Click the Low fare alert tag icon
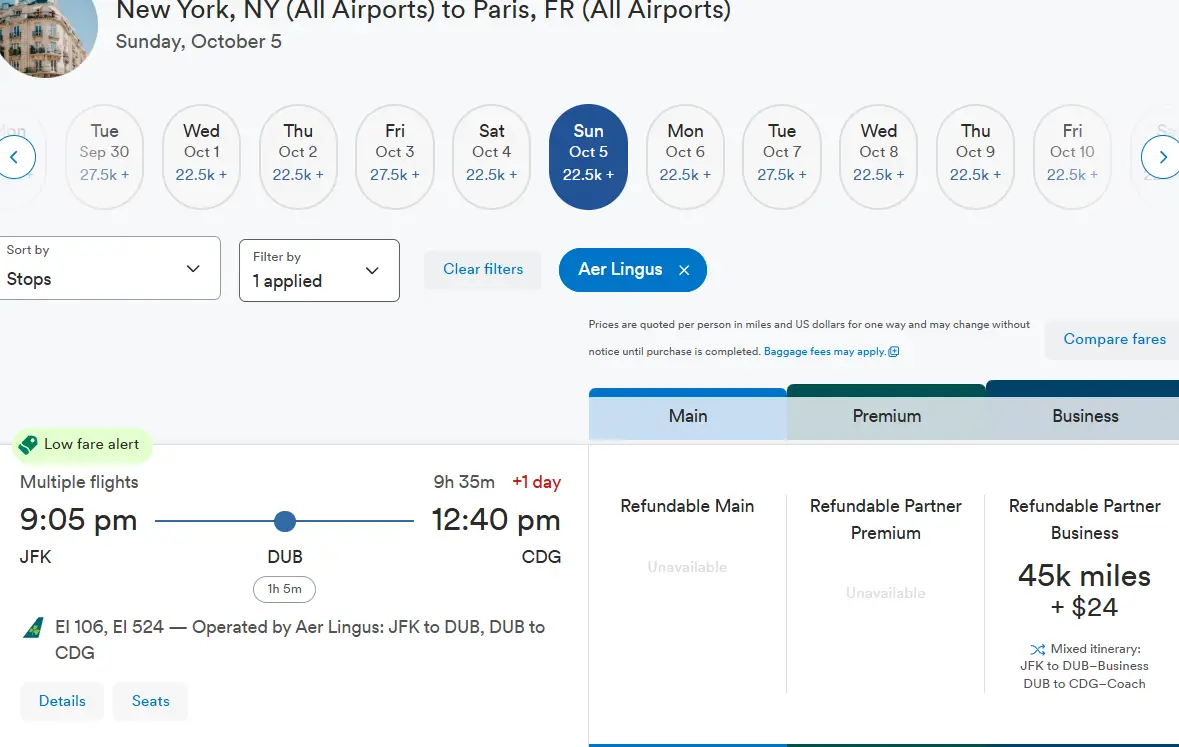 pyautogui.click(x=28, y=445)
